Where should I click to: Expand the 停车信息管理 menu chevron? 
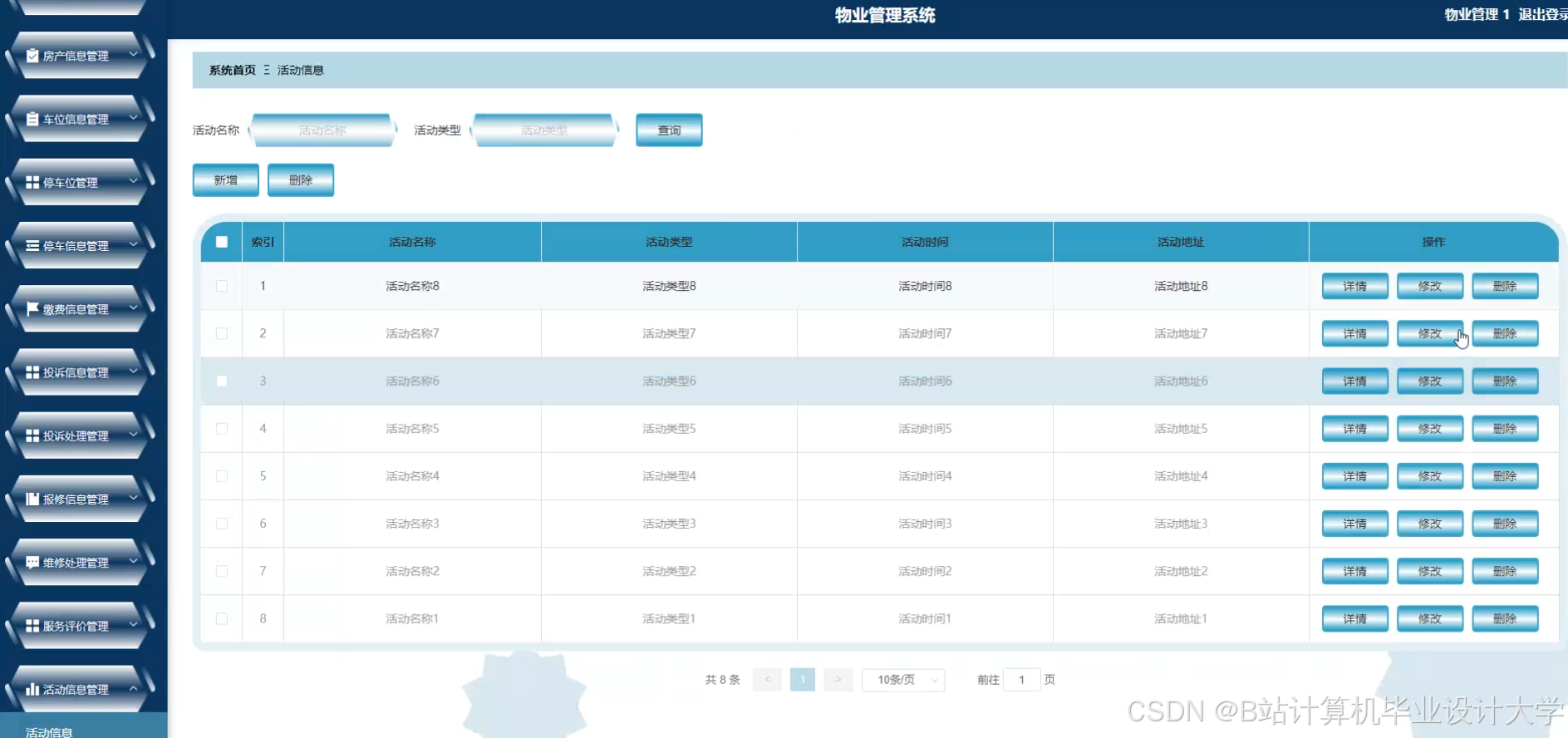click(x=133, y=245)
